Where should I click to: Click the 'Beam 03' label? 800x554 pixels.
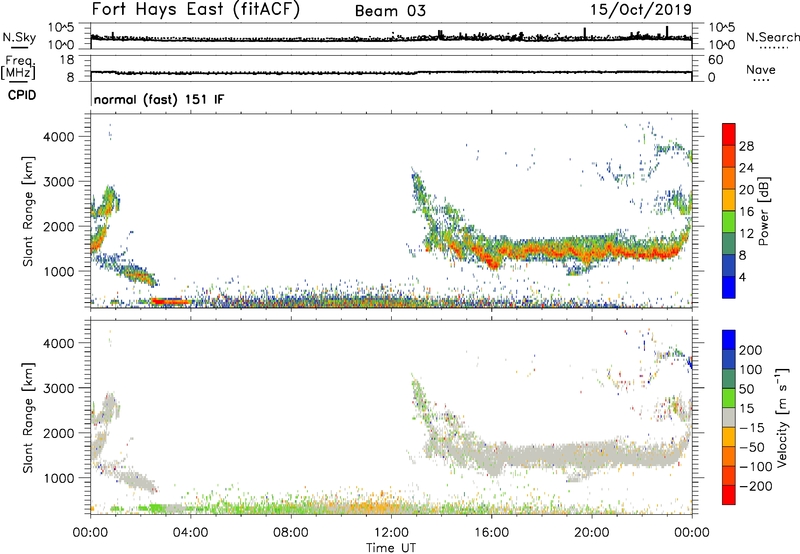click(390, 11)
